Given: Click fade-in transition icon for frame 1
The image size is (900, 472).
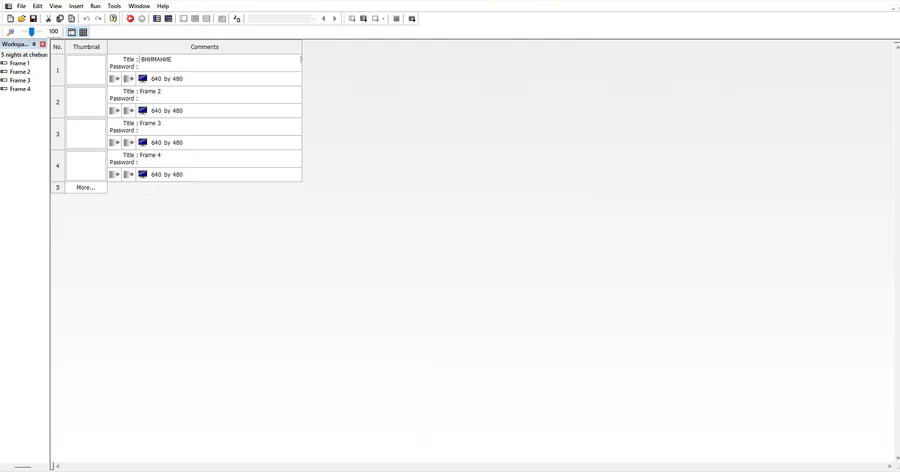Looking at the screenshot, I should click(x=114, y=79).
